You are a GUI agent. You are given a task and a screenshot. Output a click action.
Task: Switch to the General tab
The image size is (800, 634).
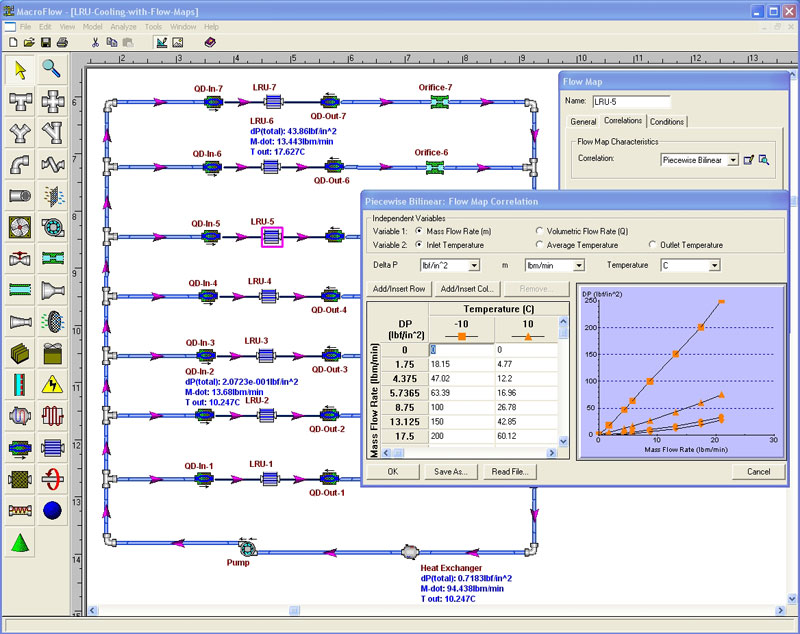click(x=583, y=122)
